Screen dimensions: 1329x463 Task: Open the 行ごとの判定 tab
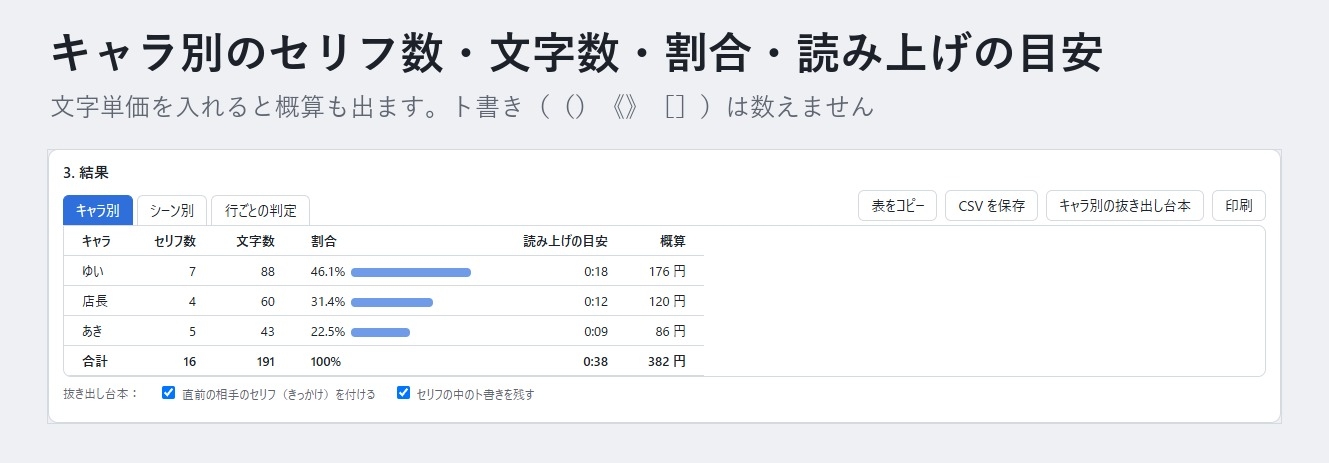260,210
